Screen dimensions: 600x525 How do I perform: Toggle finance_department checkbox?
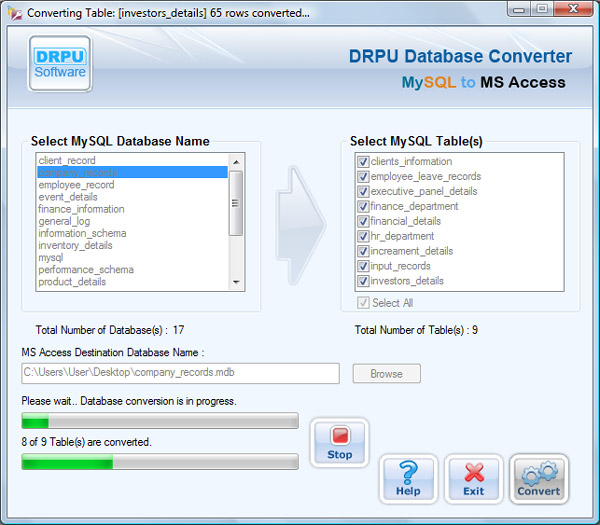tap(363, 206)
